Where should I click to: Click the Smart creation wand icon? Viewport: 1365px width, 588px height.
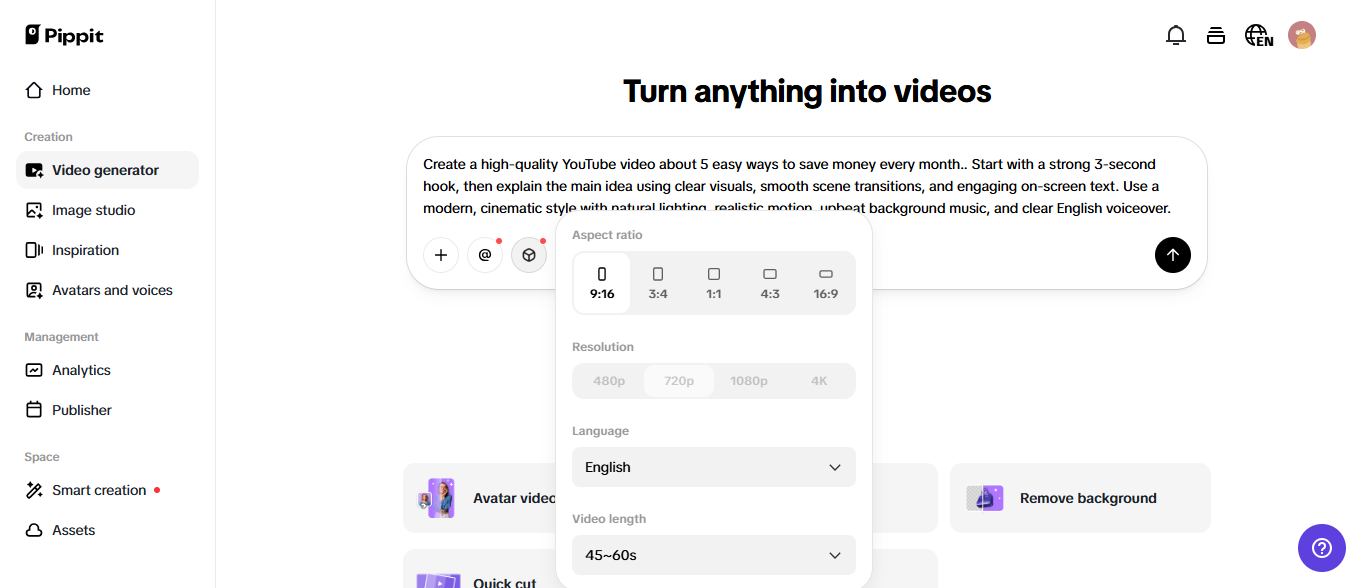click(34, 490)
